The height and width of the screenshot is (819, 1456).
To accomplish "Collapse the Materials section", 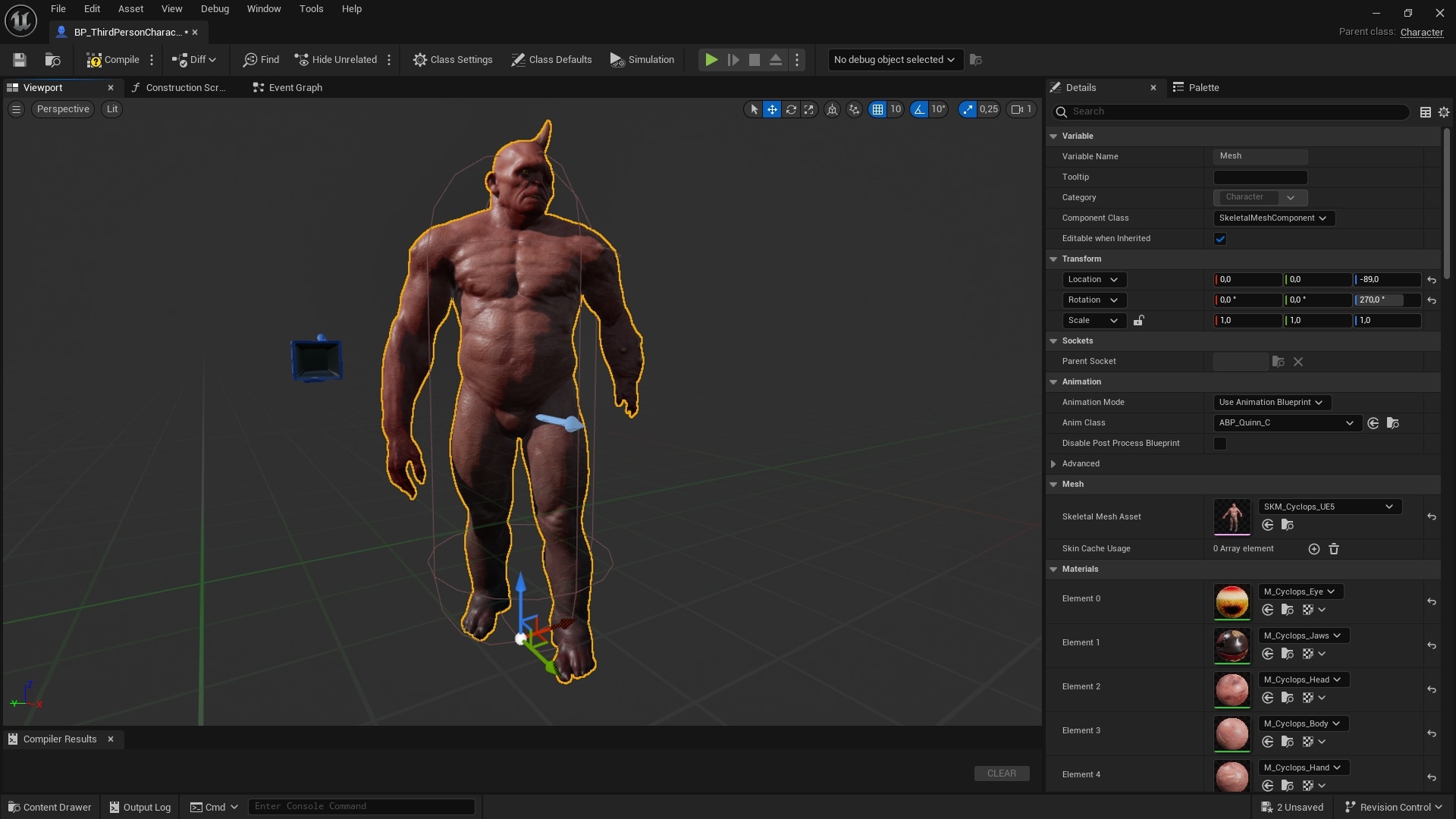I will coord(1053,570).
